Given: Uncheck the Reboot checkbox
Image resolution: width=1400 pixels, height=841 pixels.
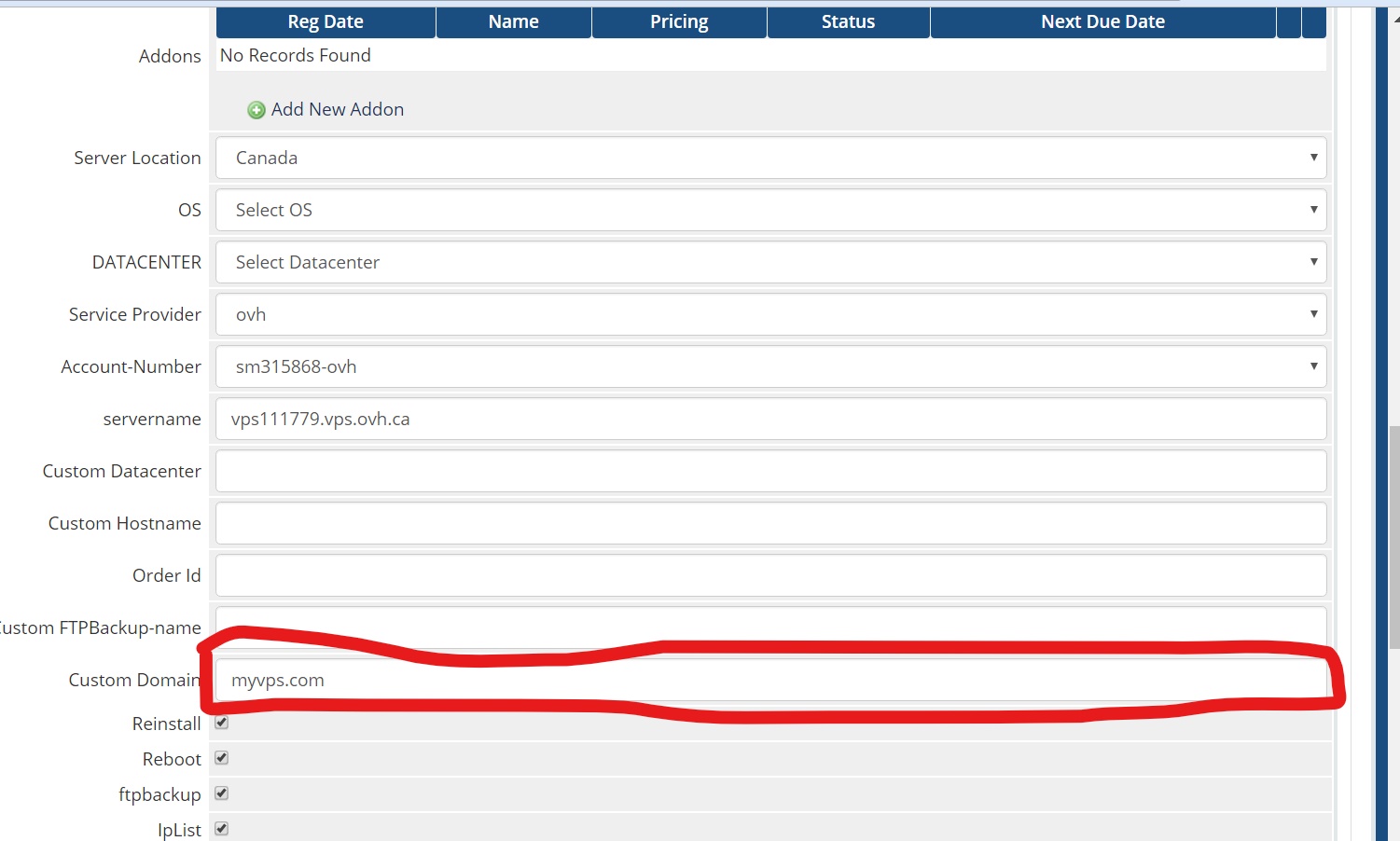Looking at the screenshot, I should tap(222, 758).
